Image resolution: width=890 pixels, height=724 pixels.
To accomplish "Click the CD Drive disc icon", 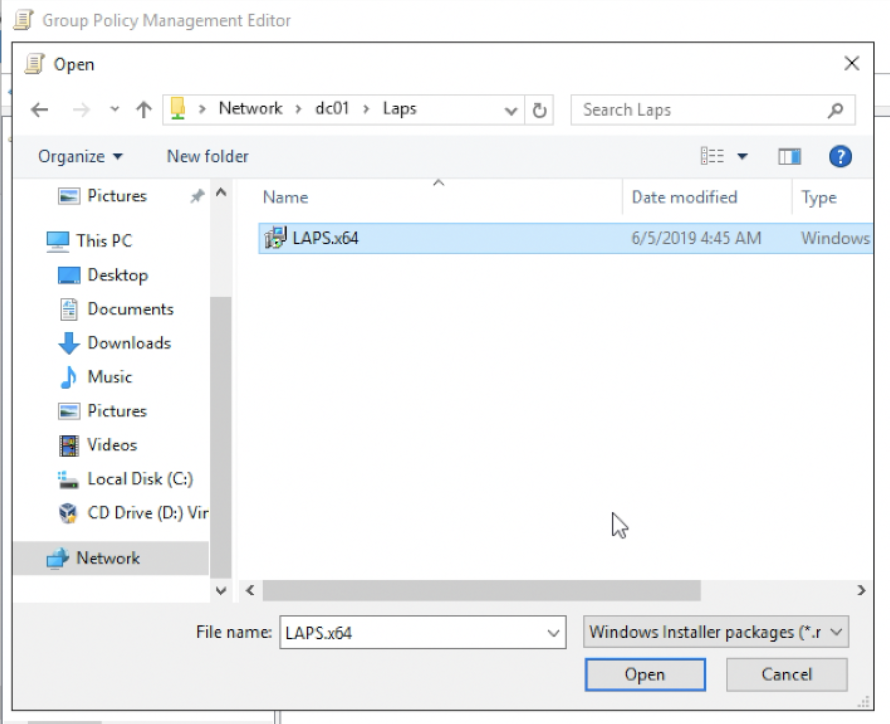I will click(68, 513).
